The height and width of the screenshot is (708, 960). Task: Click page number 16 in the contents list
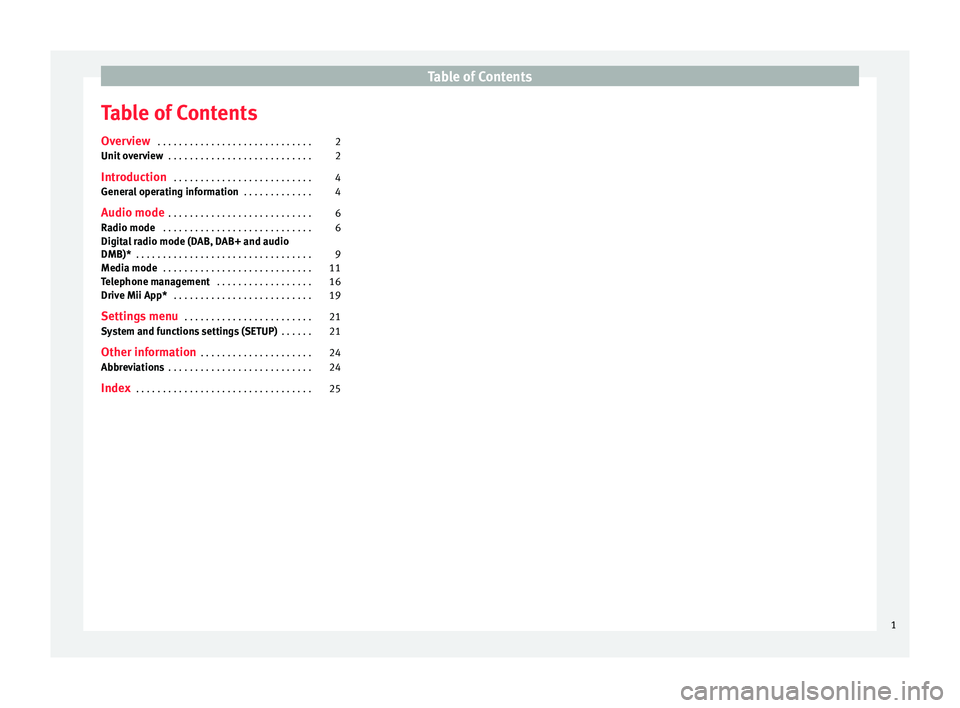334,284
